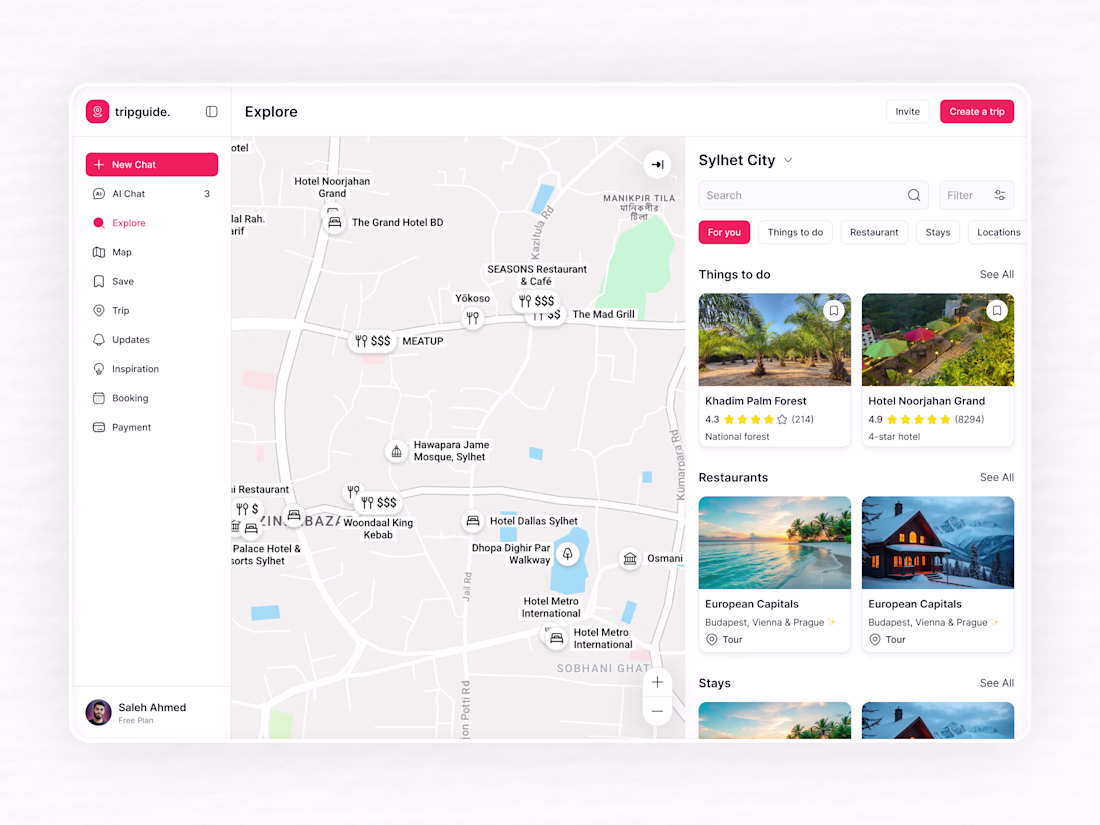
Task: Open Trip in sidebar
Action: [x=152, y=310]
